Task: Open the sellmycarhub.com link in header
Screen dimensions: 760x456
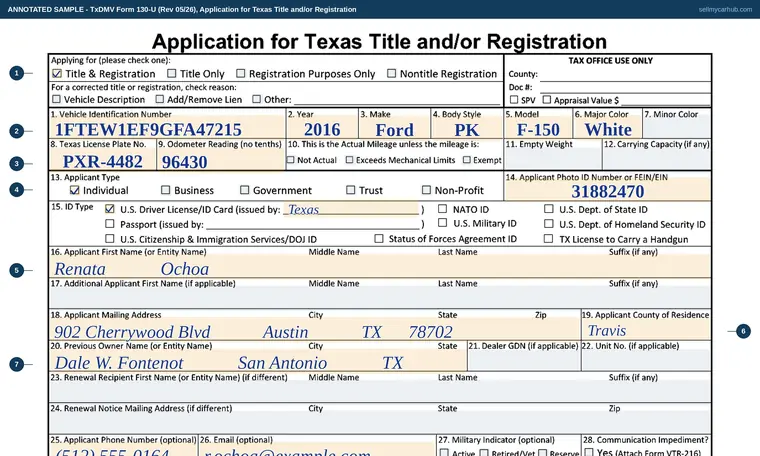Action: click(x=725, y=9)
